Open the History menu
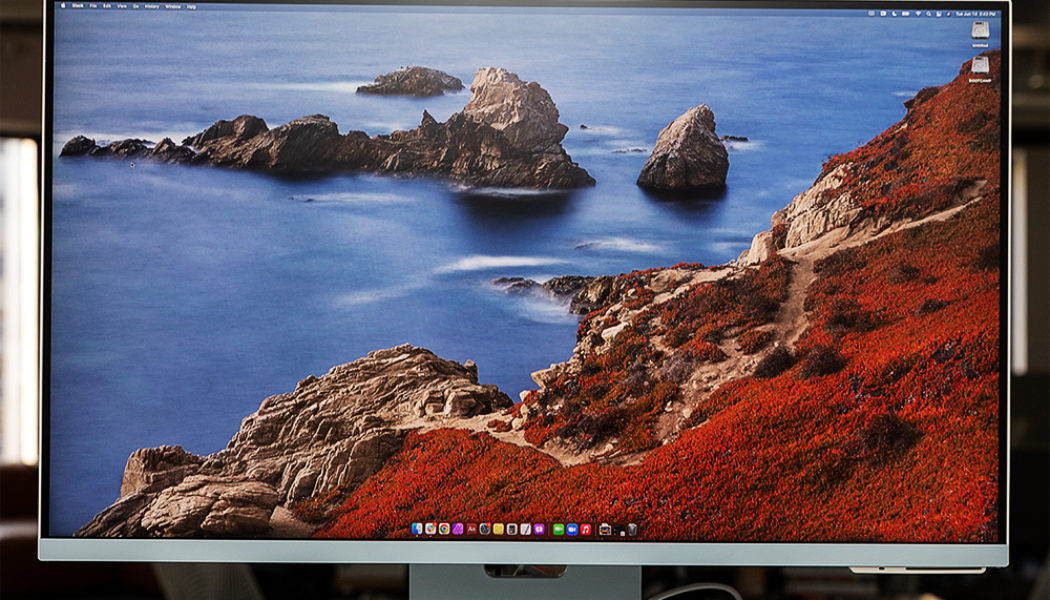 (151, 8)
